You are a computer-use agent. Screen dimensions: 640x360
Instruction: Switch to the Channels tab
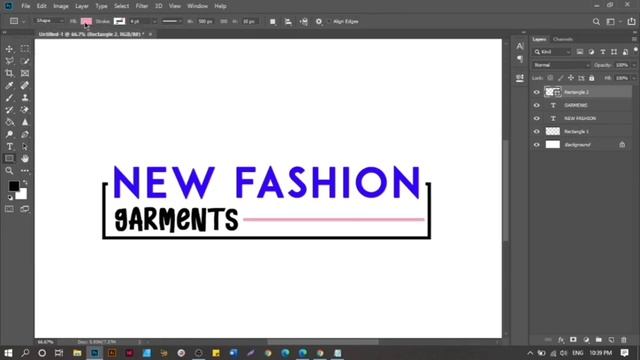563,39
